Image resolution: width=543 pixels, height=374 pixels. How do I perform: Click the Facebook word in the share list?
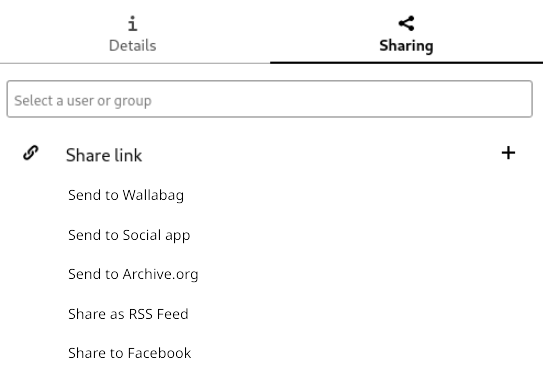click(159, 353)
